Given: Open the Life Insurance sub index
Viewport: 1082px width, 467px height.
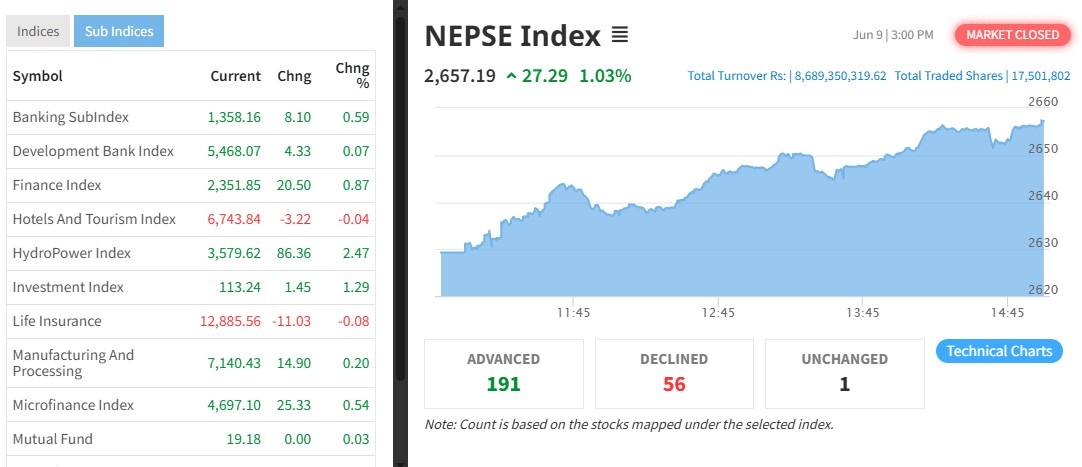Looking at the screenshot, I should [x=57, y=321].
